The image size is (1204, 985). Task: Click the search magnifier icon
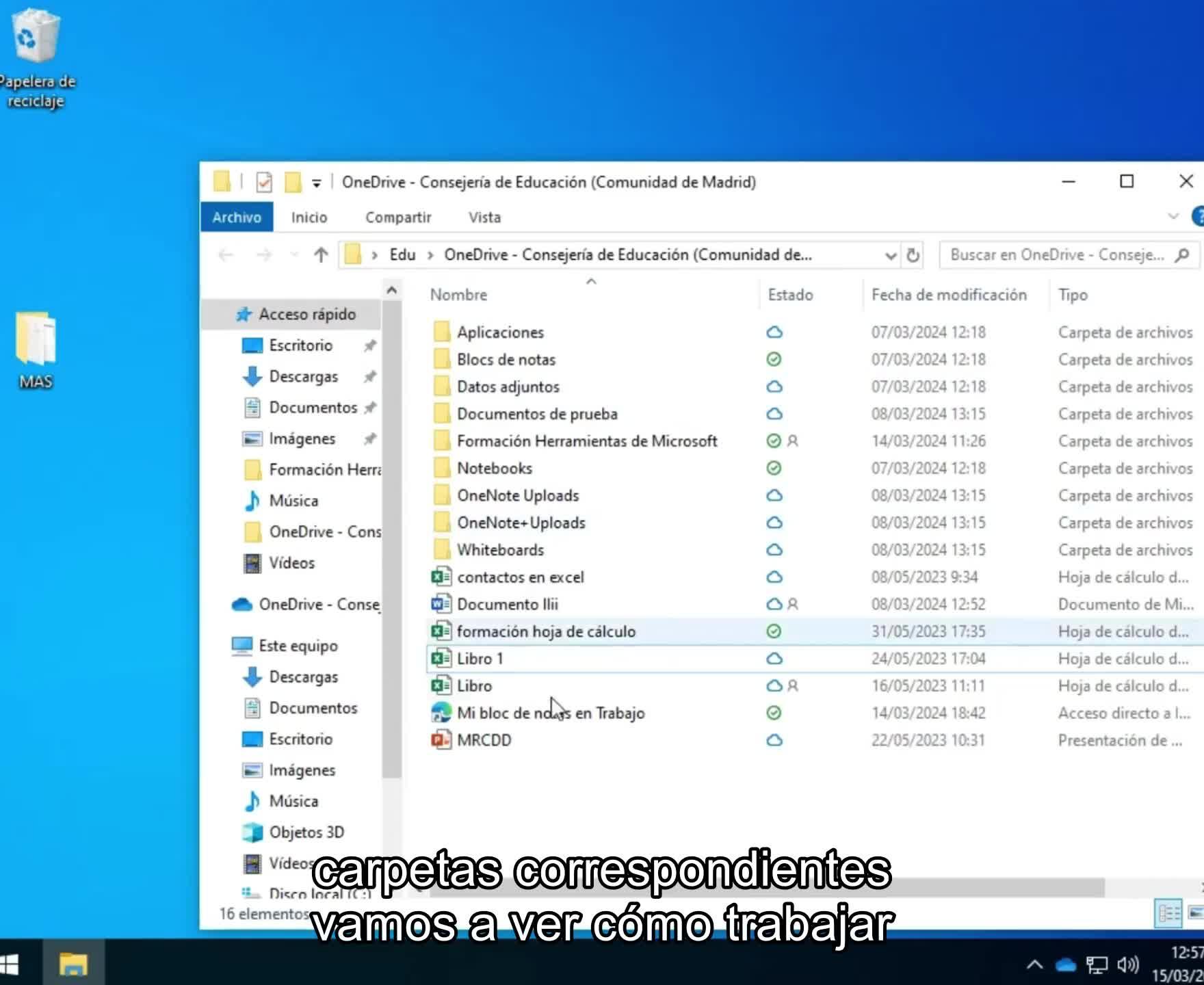tap(1181, 255)
